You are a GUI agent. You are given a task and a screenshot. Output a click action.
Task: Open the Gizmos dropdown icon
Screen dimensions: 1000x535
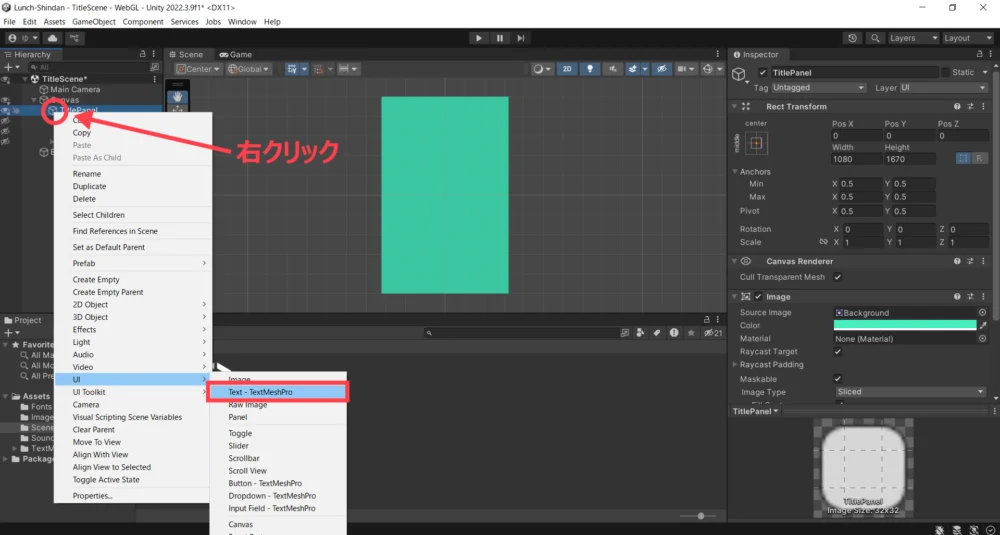pos(712,69)
